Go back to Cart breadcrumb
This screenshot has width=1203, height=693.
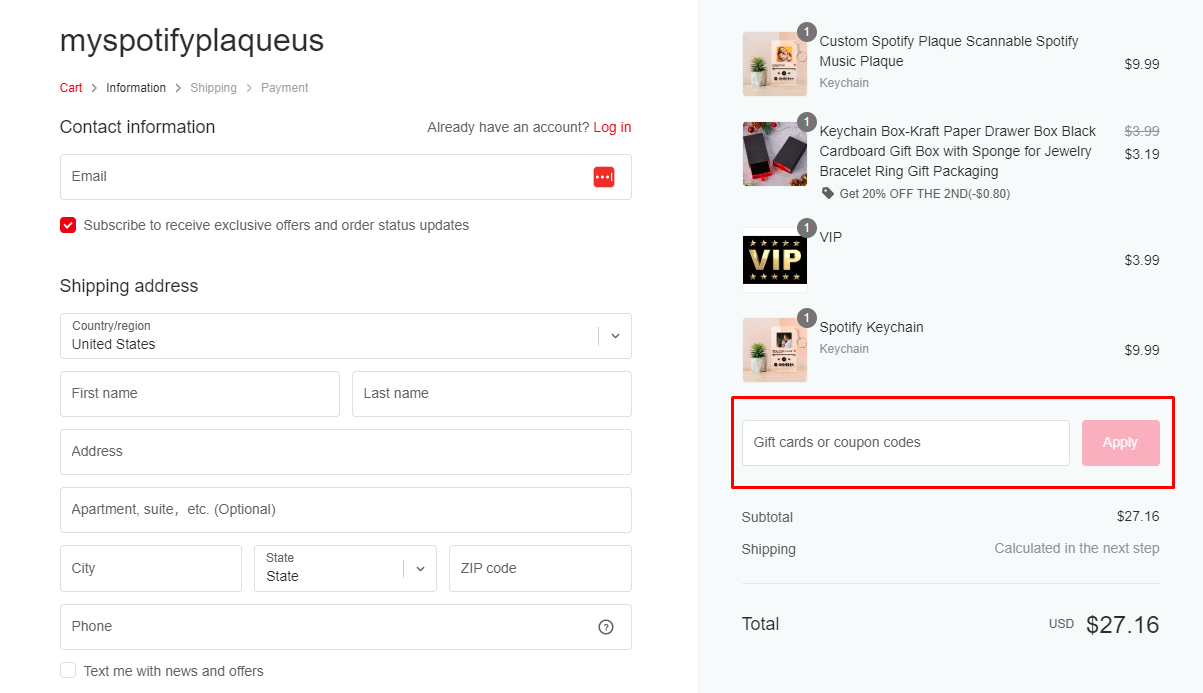pos(71,88)
